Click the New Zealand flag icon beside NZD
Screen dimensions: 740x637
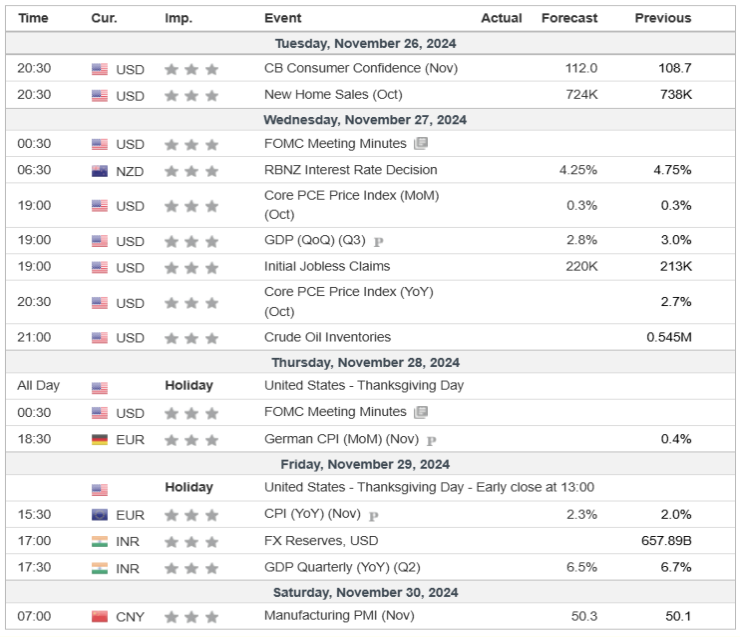(100, 171)
